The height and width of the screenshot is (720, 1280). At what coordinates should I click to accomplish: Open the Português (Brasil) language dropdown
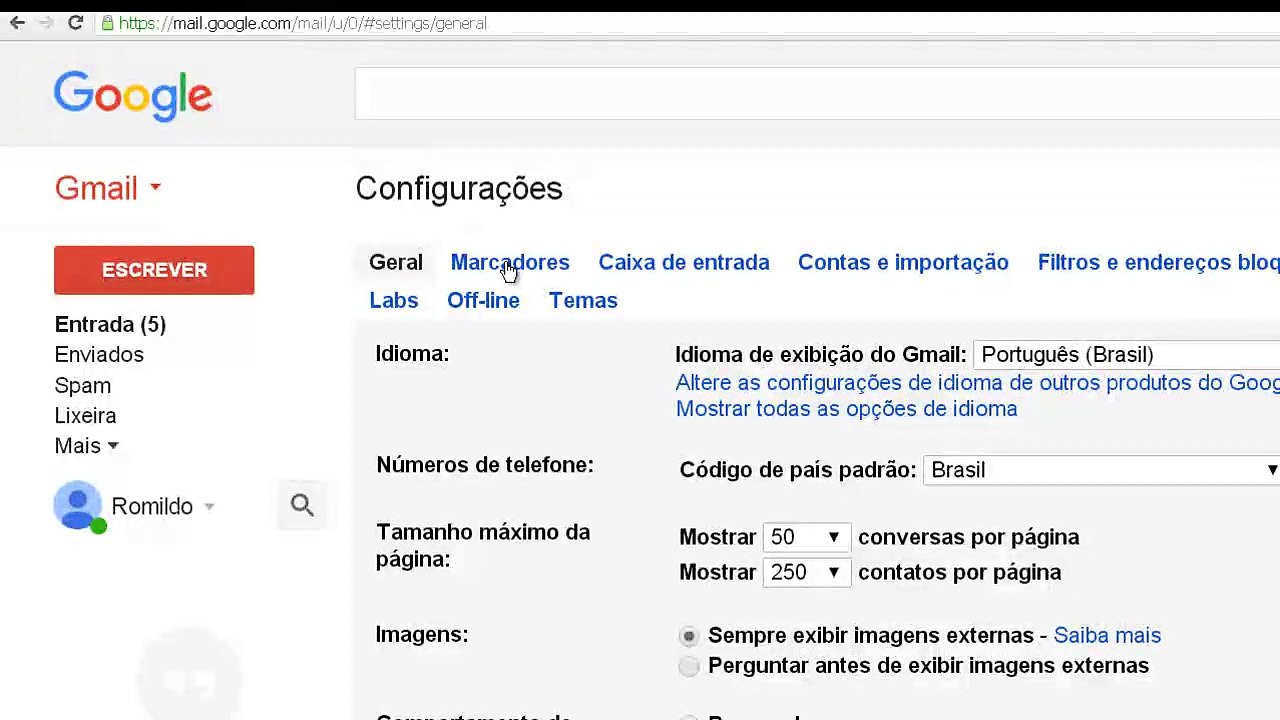coord(1126,355)
